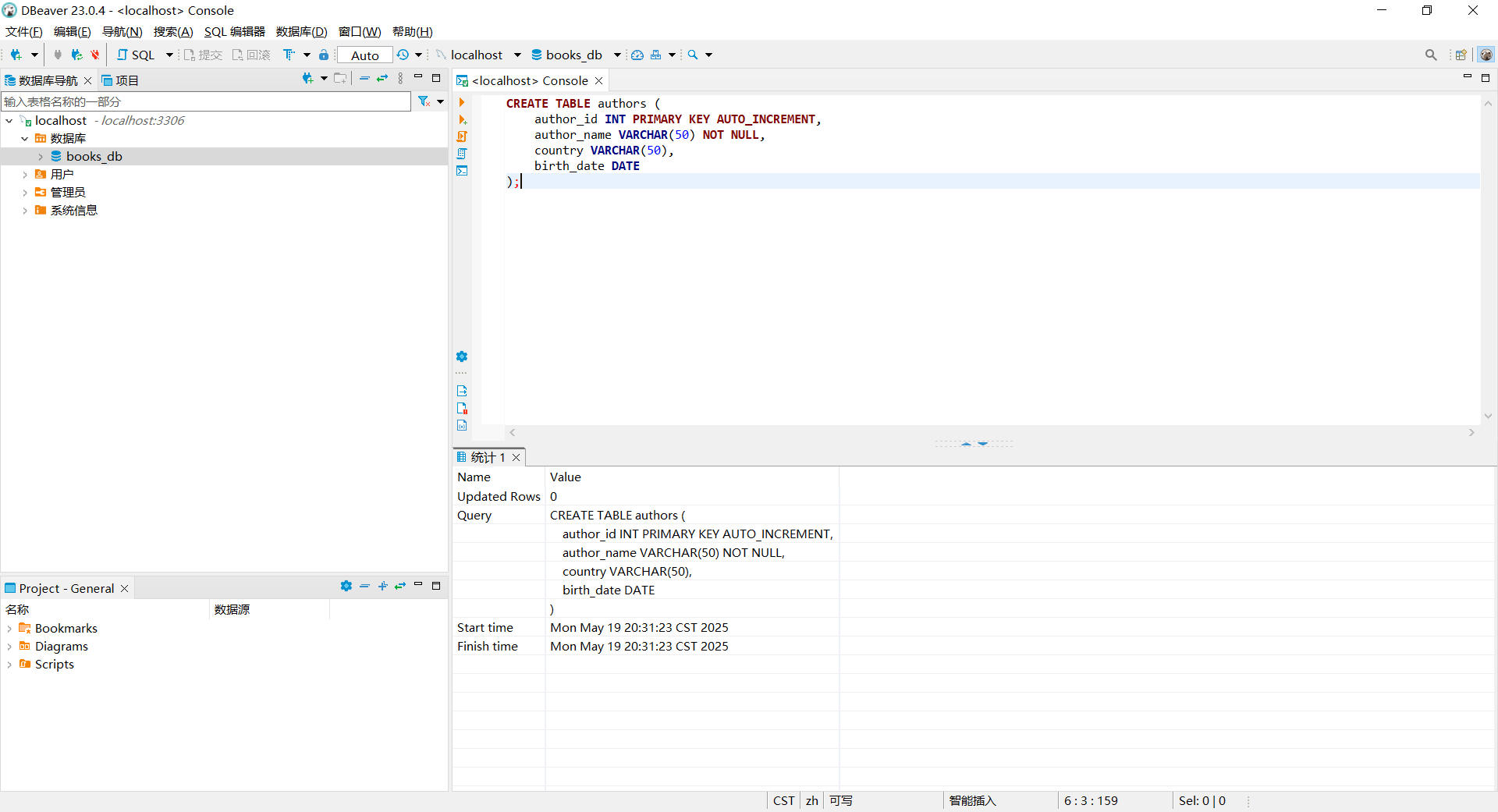Expand the books_db database node
Viewport: 1498px width, 812px height.
click(x=40, y=156)
